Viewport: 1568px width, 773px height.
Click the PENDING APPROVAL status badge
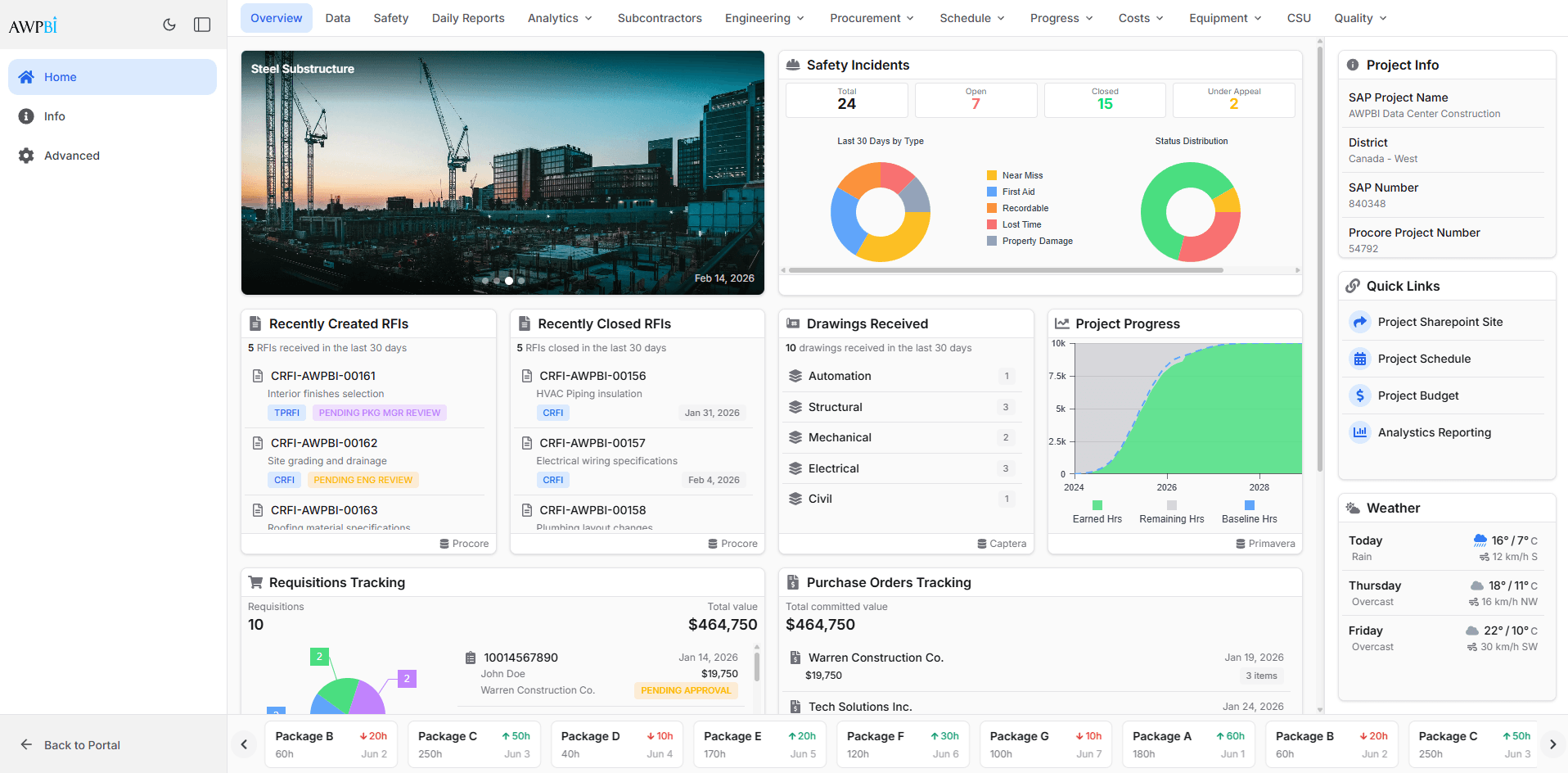click(x=686, y=690)
